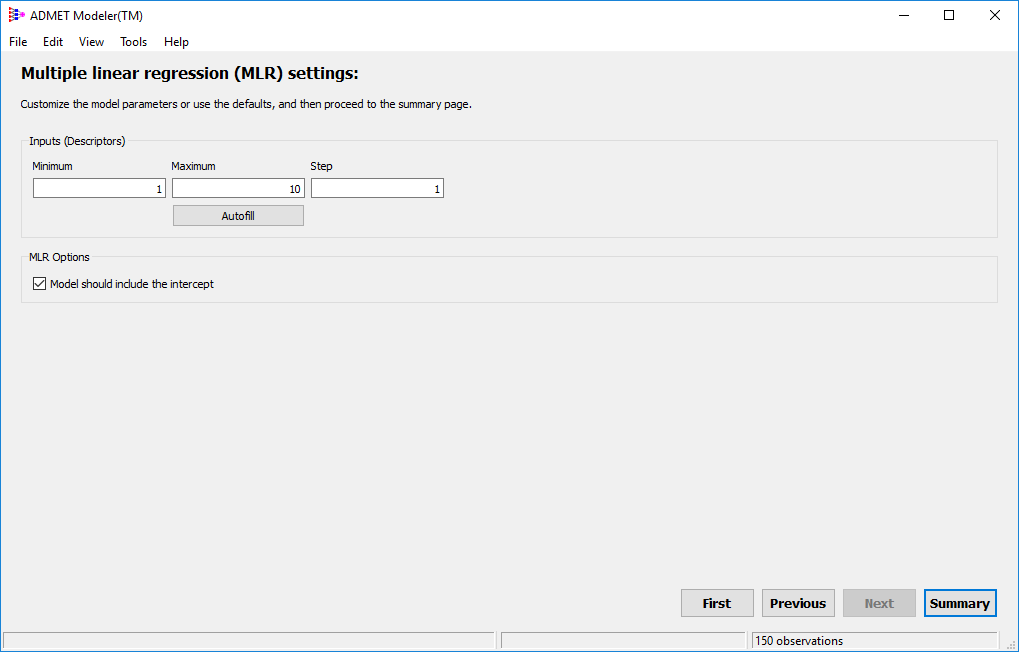Open the Tools menu
1019x652 pixels.
(133, 42)
